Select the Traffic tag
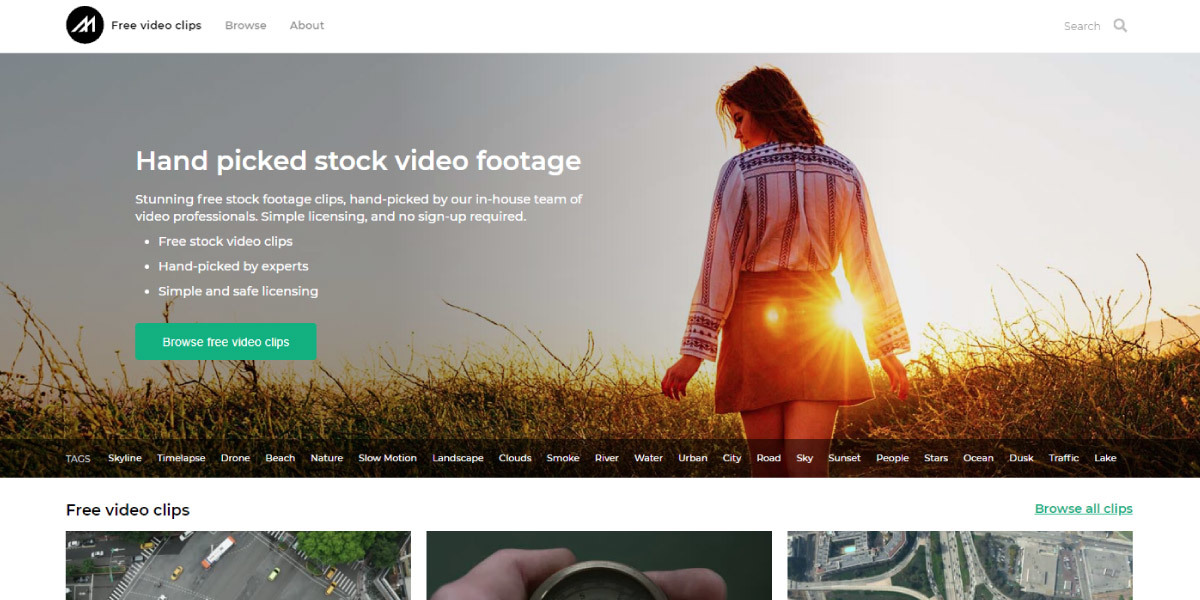Viewport: 1200px width, 600px height. click(x=1064, y=458)
